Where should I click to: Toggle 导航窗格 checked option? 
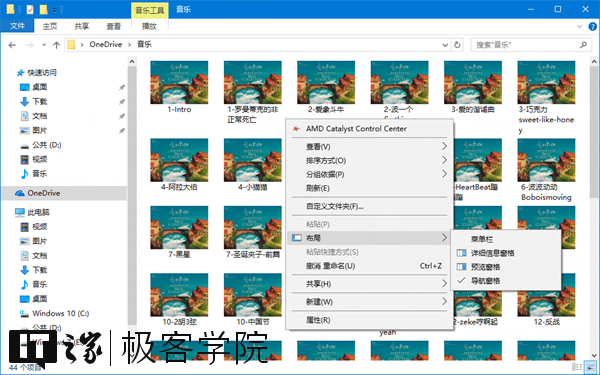[506, 280]
